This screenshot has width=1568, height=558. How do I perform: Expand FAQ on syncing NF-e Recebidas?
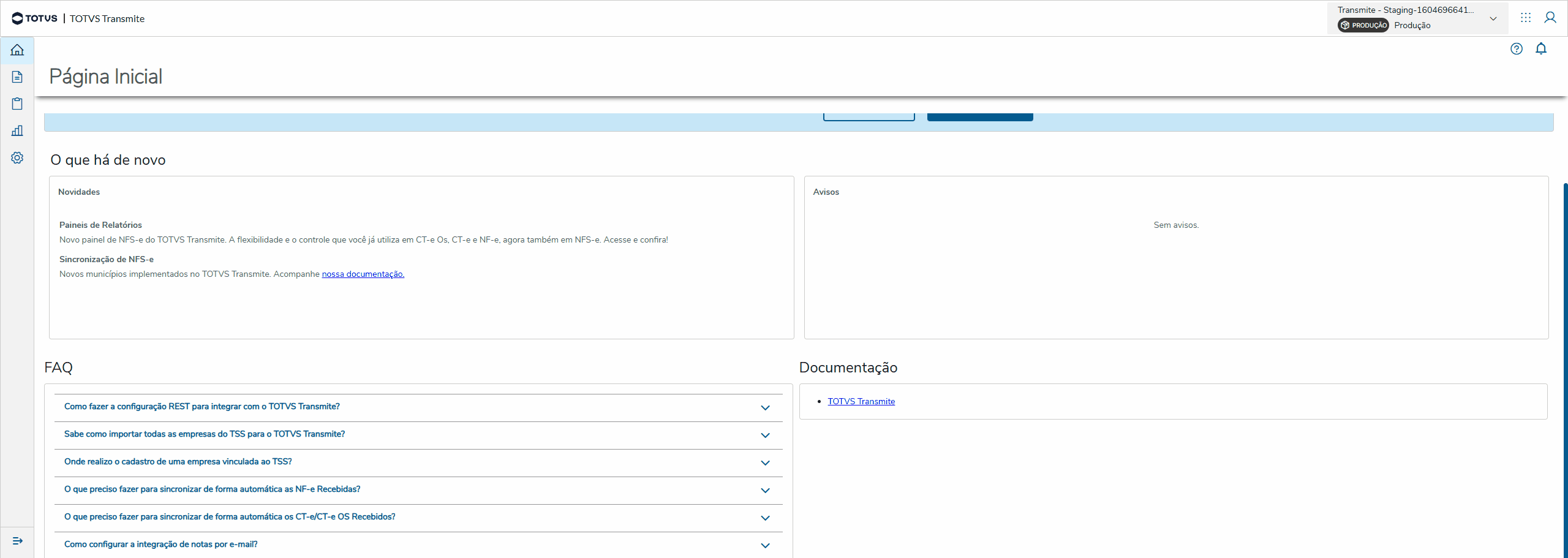418,490
